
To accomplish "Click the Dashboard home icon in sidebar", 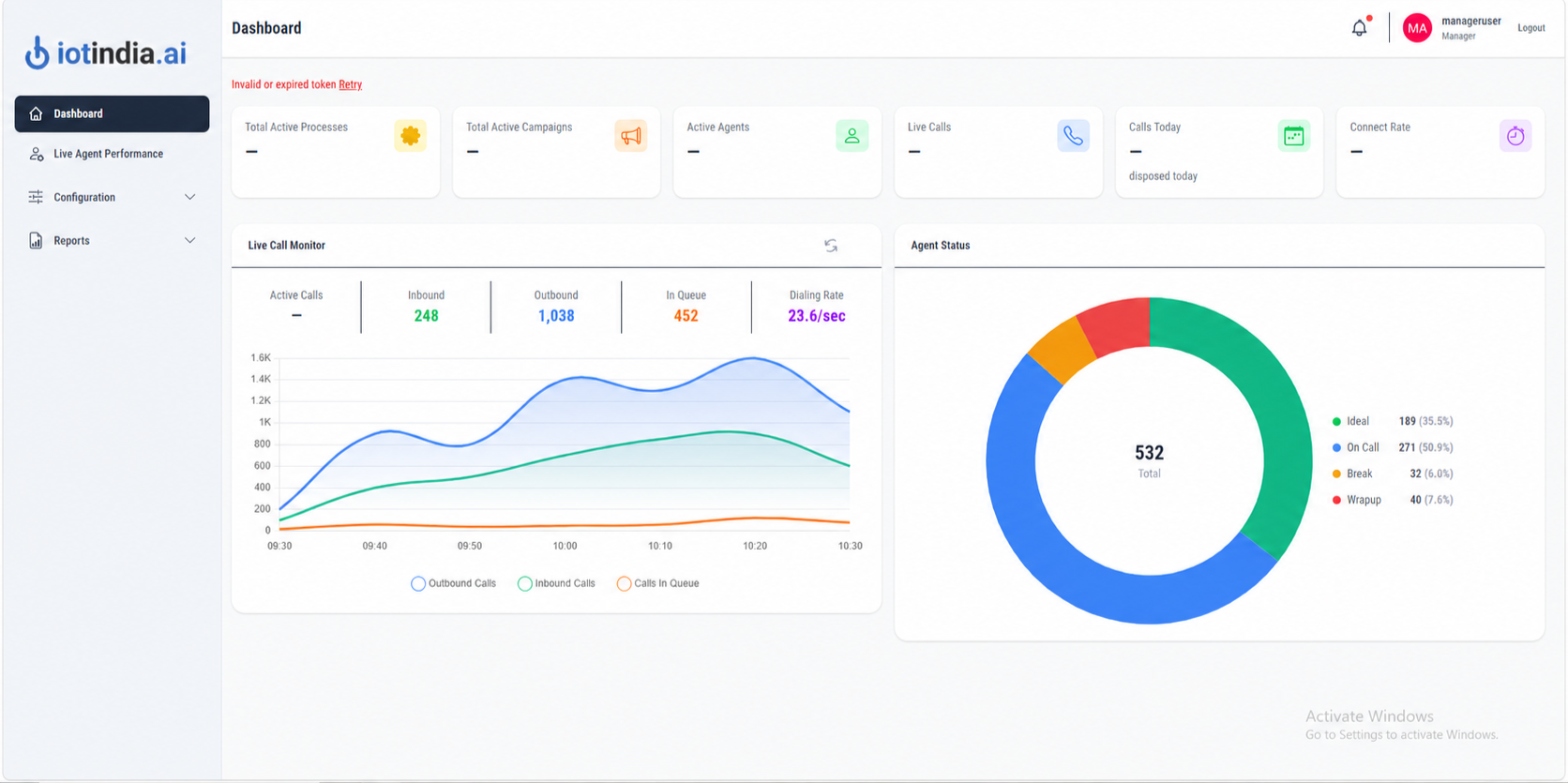I will [x=36, y=113].
